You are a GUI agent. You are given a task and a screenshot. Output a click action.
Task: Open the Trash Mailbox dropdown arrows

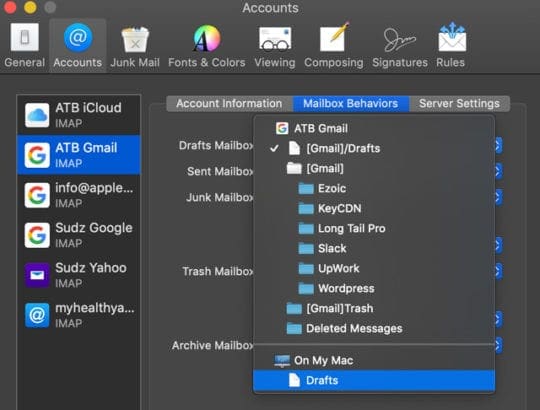click(498, 271)
